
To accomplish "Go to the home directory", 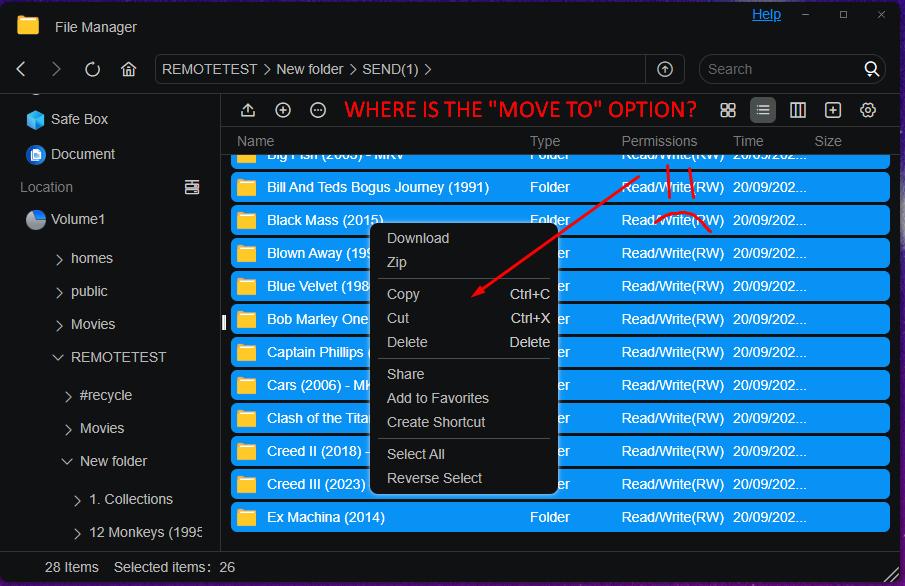I will coord(128,69).
